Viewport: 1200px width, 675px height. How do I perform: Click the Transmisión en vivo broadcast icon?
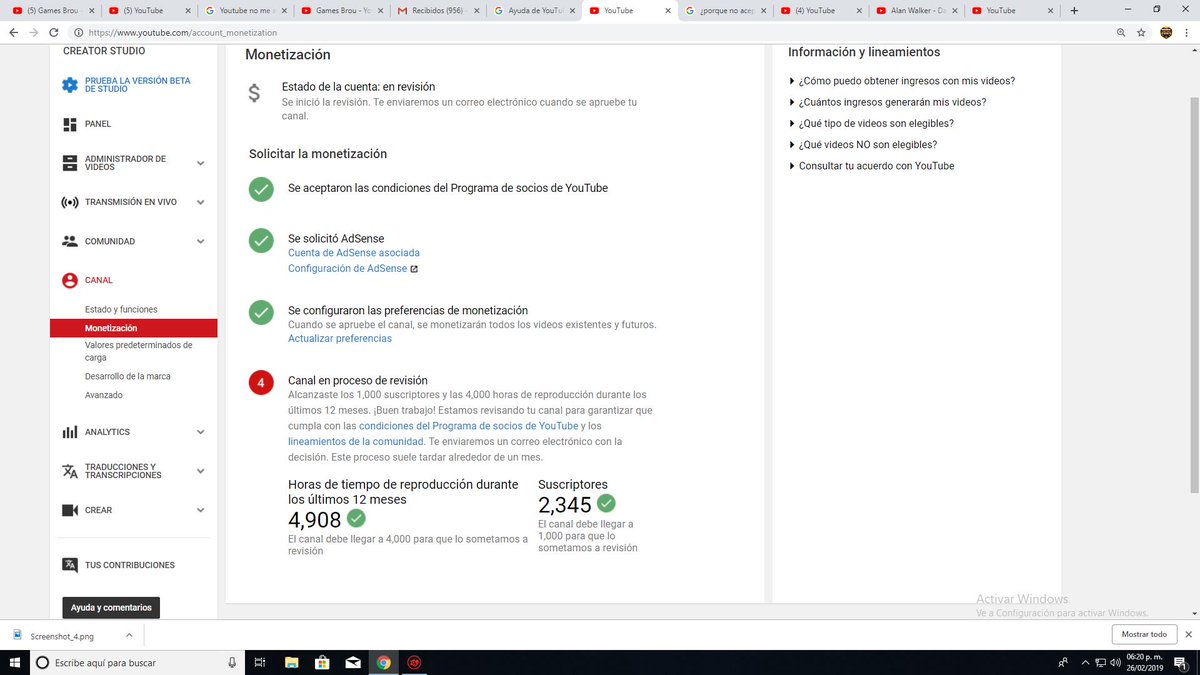(x=70, y=202)
